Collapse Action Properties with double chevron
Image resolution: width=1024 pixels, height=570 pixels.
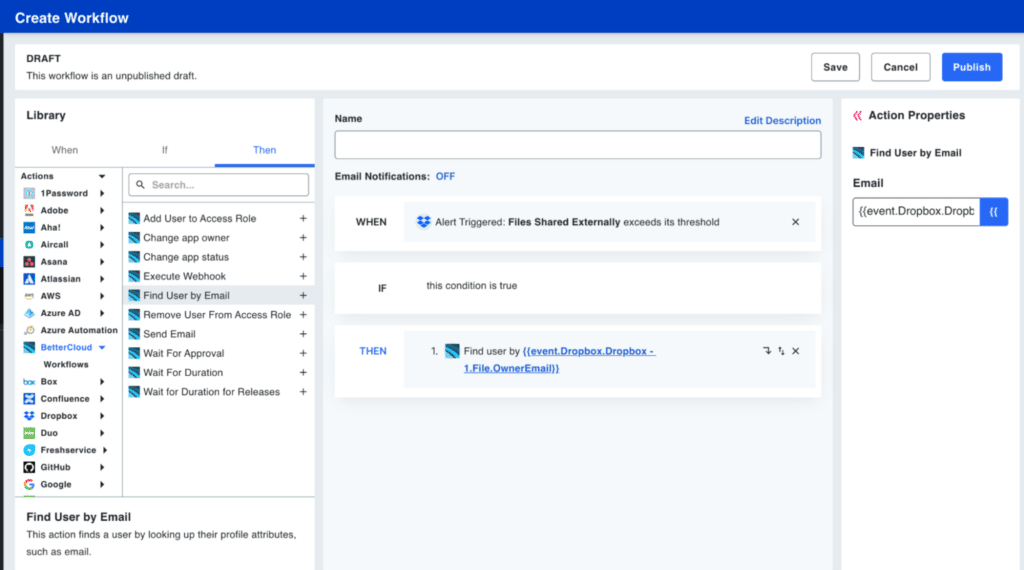pyautogui.click(x=857, y=116)
